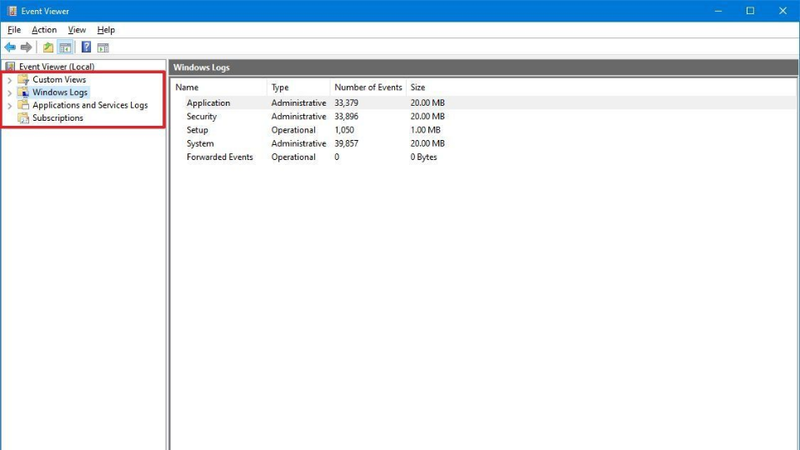
Task: Open the File menu
Action: [x=14, y=30]
